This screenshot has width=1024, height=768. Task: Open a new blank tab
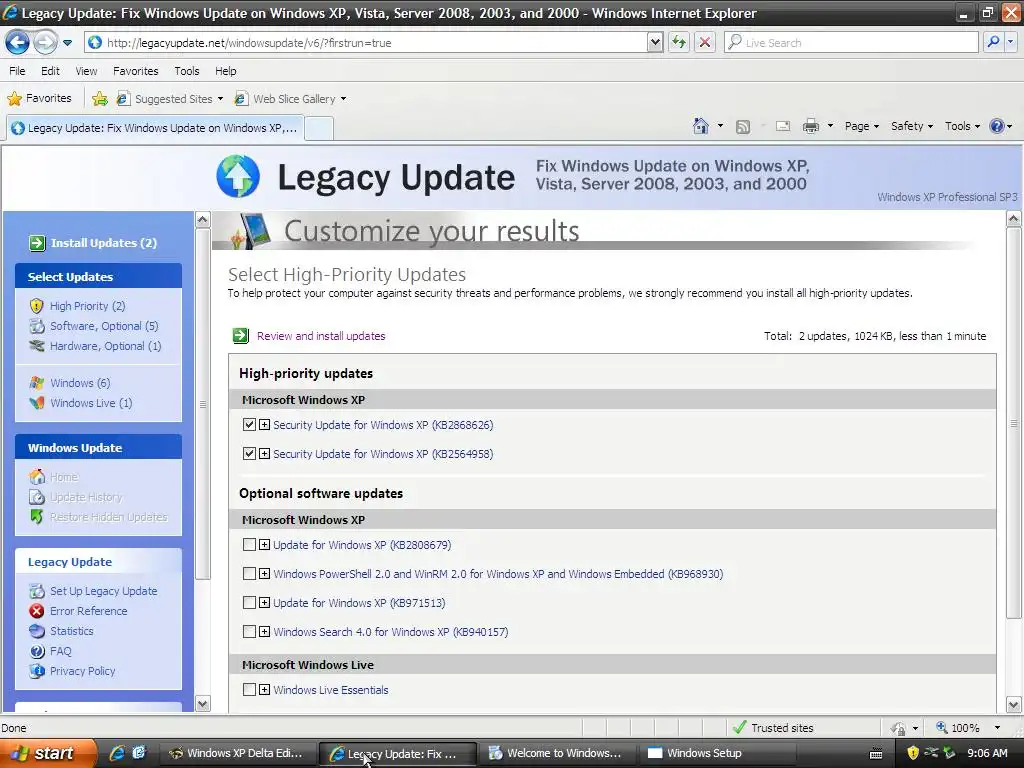point(319,128)
